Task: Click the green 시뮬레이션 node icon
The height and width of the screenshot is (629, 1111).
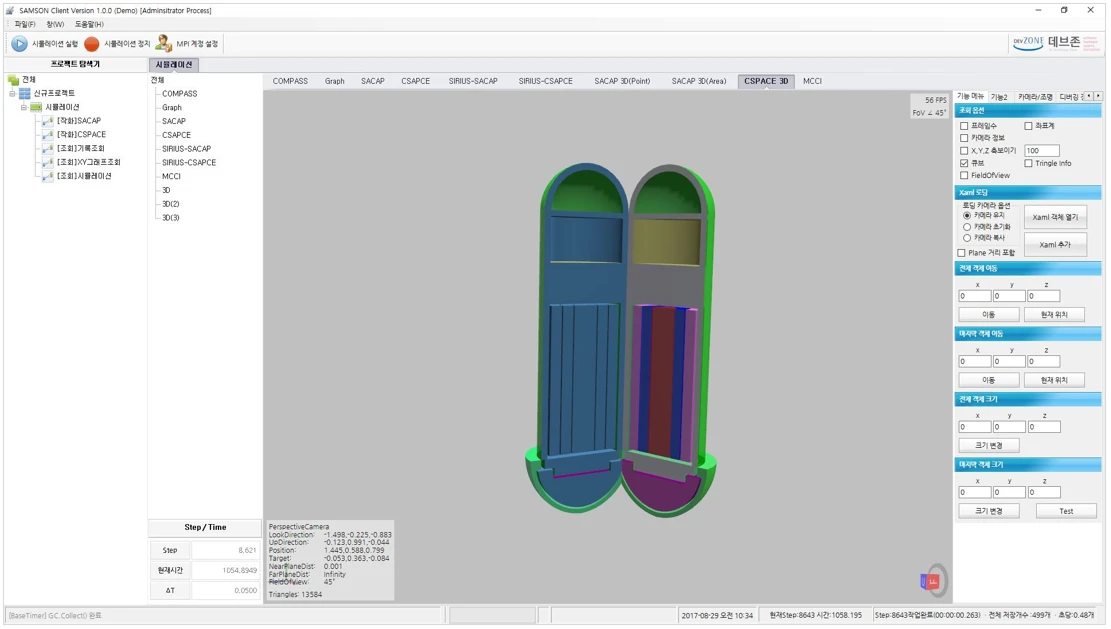Action: [36, 107]
